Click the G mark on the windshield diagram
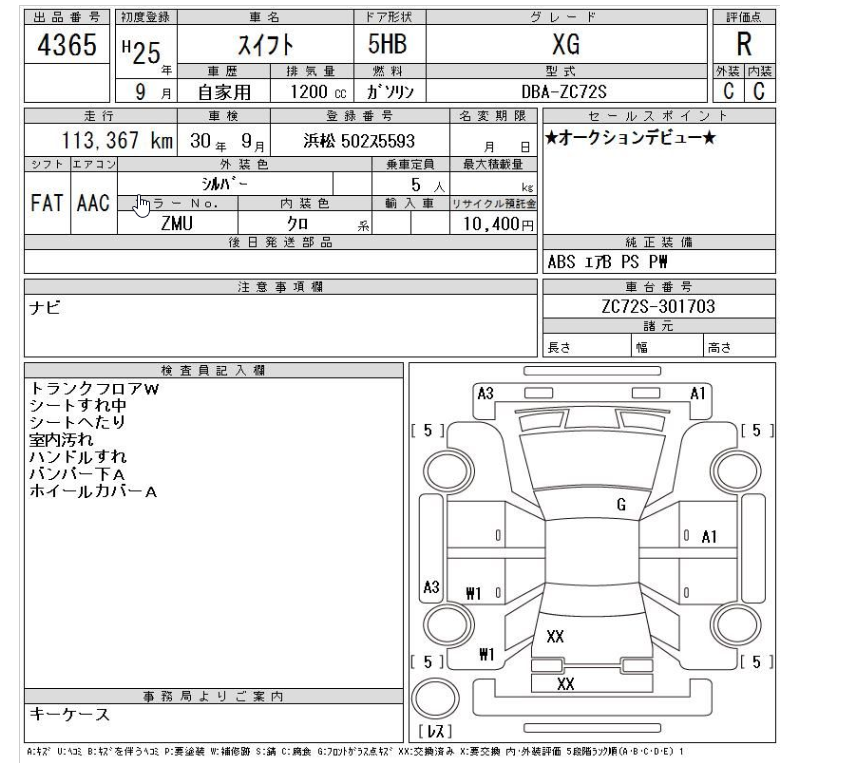 621,504
